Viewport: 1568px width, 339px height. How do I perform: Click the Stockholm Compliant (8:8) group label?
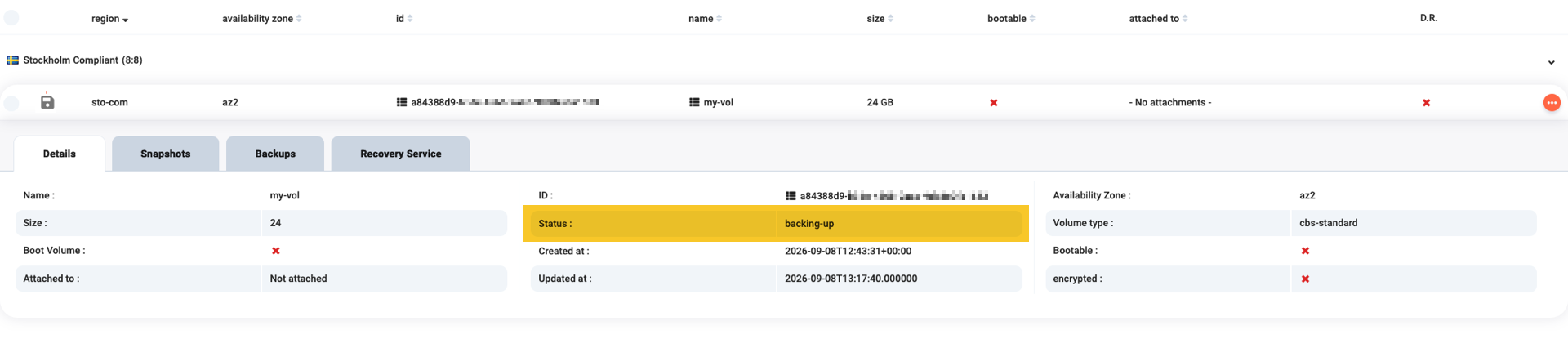pyautogui.click(x=82, y=60)
